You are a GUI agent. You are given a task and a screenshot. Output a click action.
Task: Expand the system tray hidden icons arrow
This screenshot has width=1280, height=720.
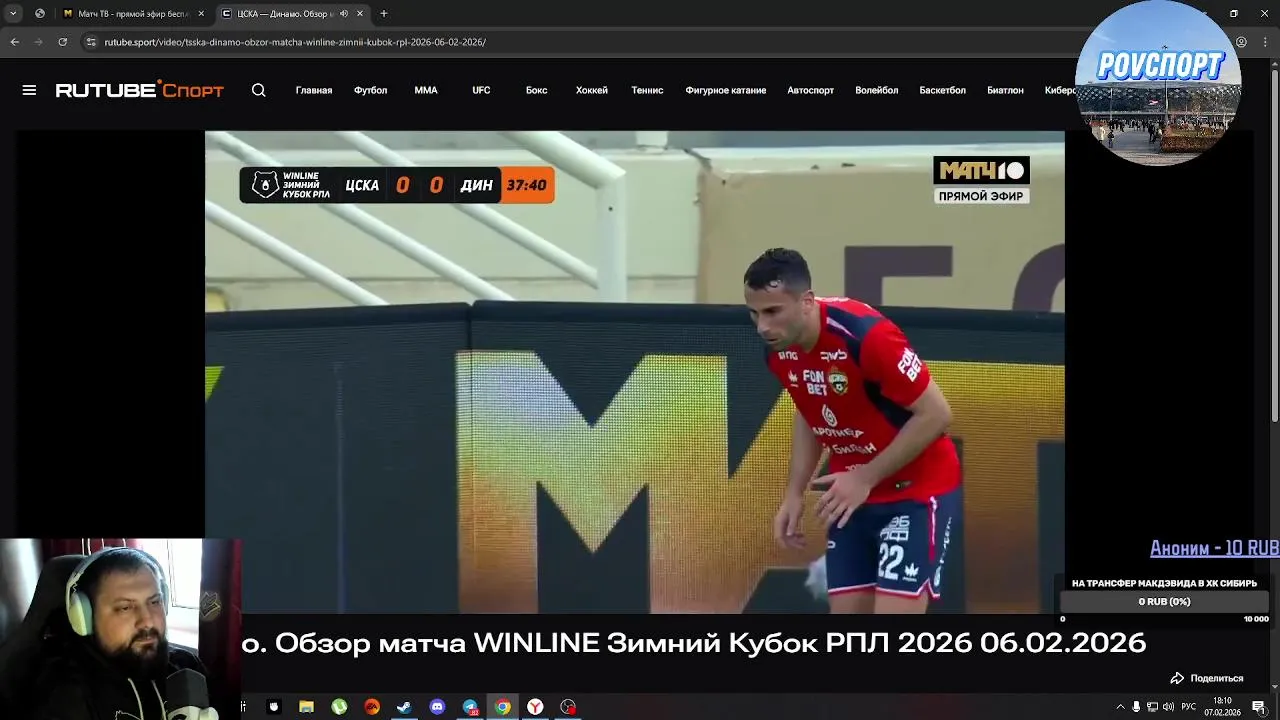click(1120, 707)
